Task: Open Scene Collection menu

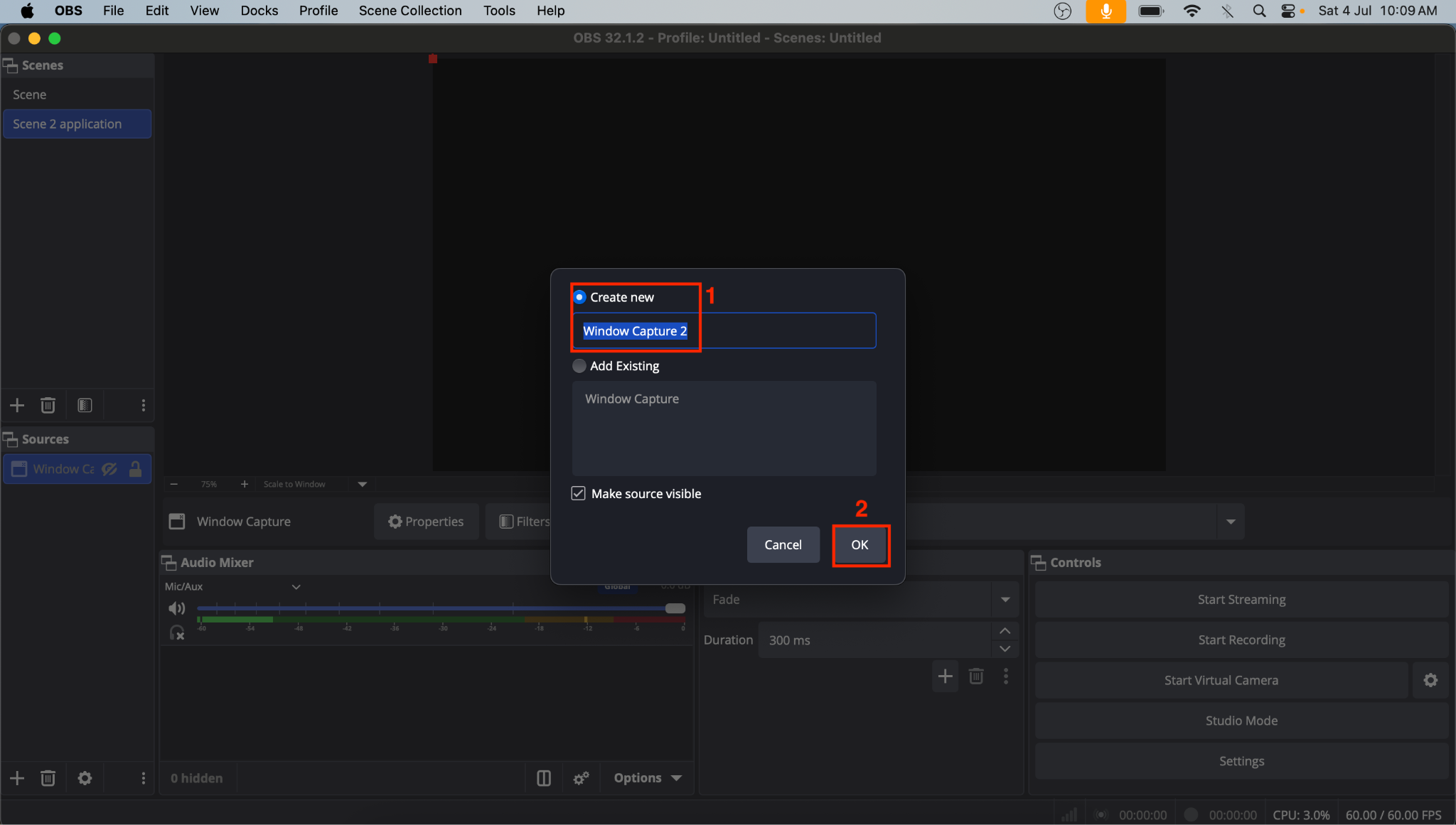Action: point(410,11)
